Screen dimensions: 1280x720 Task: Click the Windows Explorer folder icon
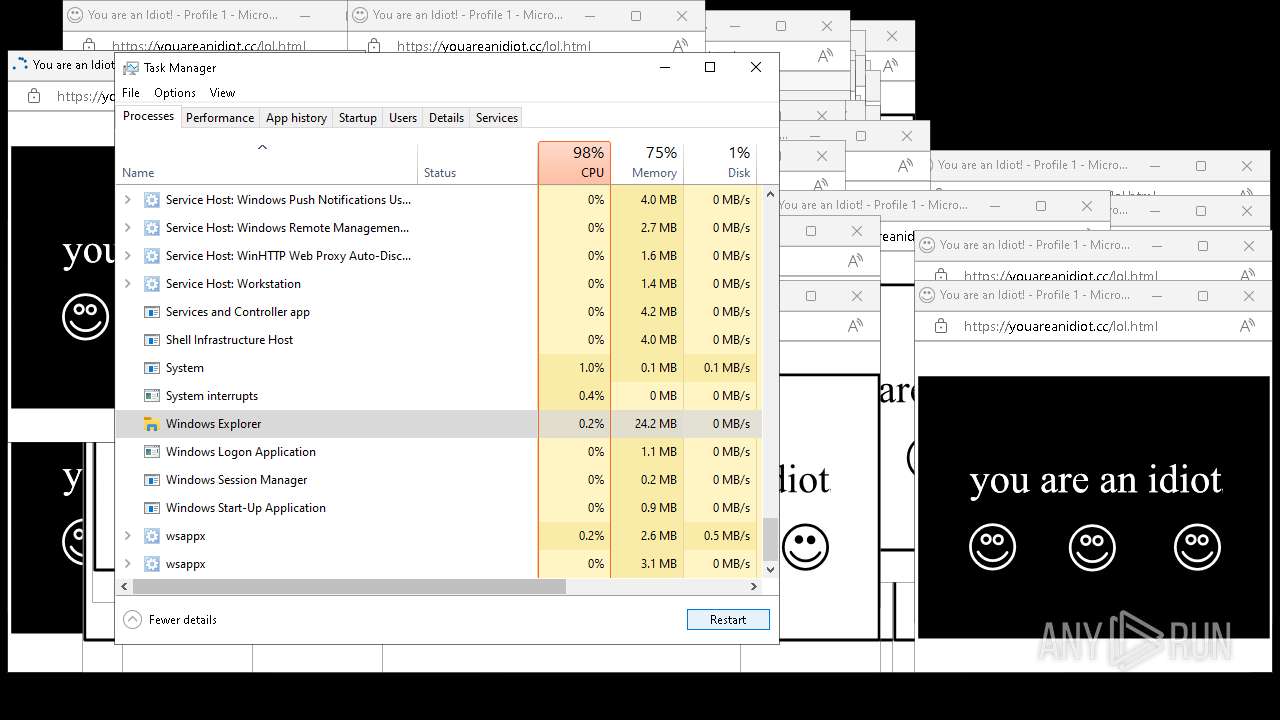point(152,424)
